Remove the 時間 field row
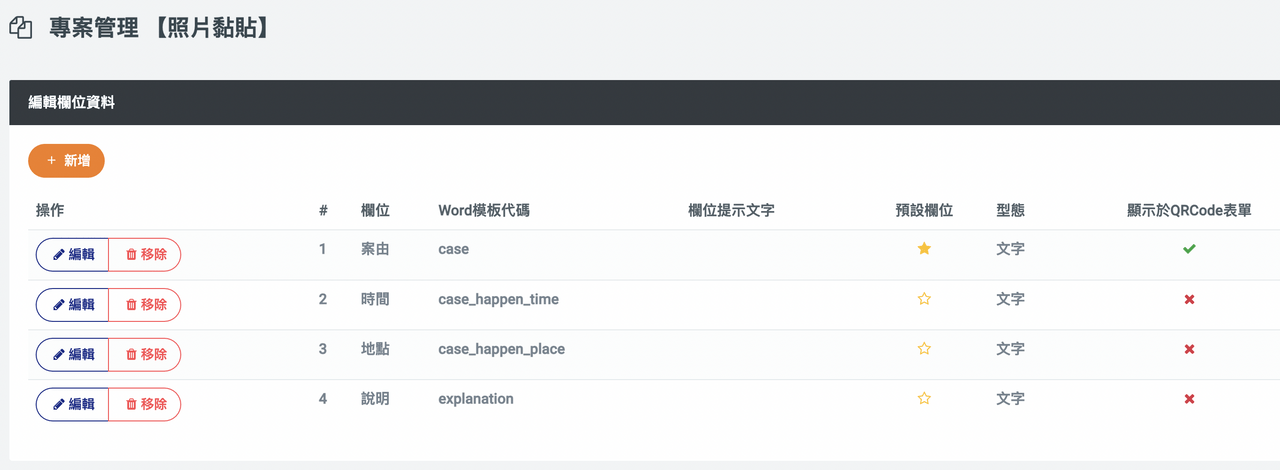The image size is (1280, 470). click(145, 304)
